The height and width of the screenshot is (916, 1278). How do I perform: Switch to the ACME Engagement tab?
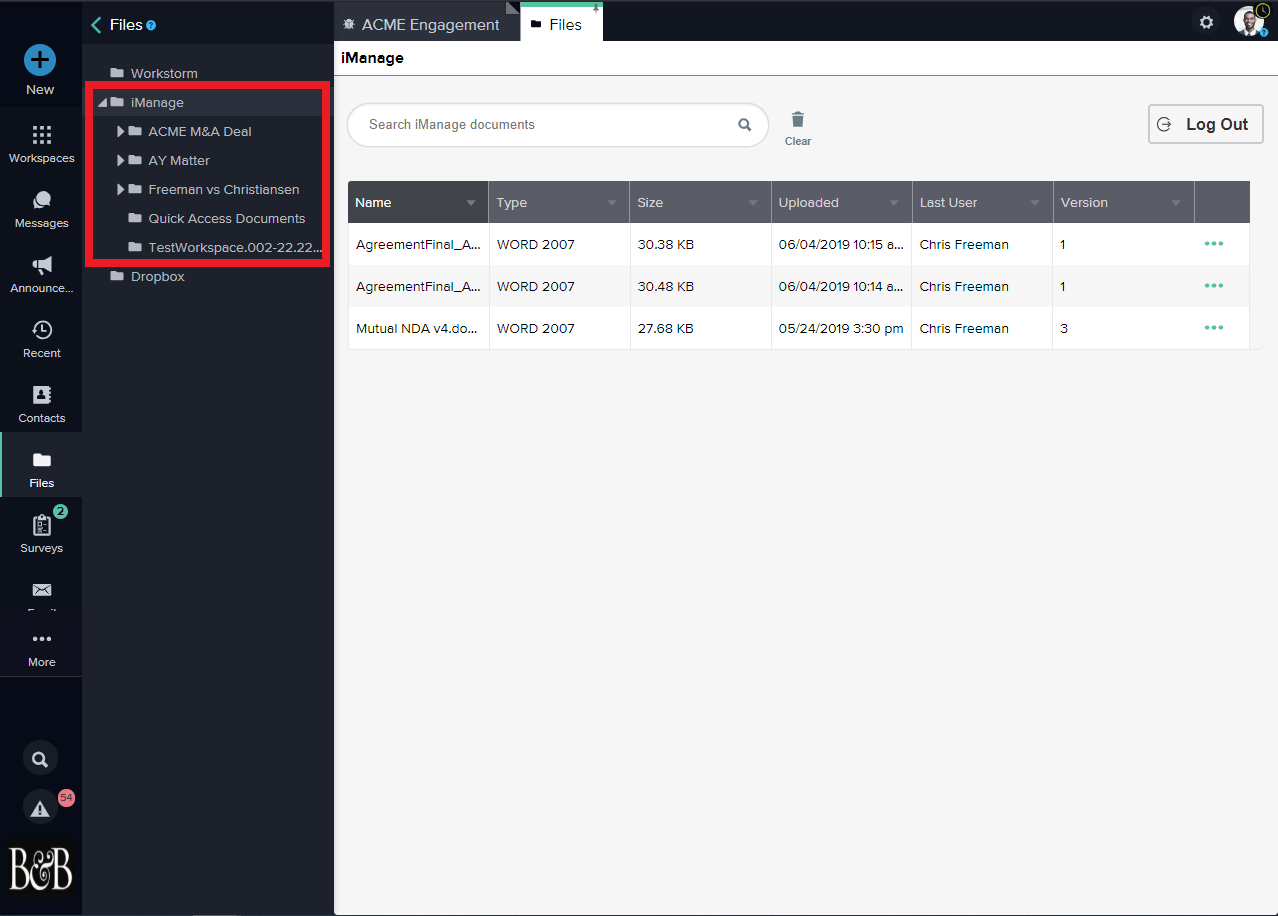421,25
